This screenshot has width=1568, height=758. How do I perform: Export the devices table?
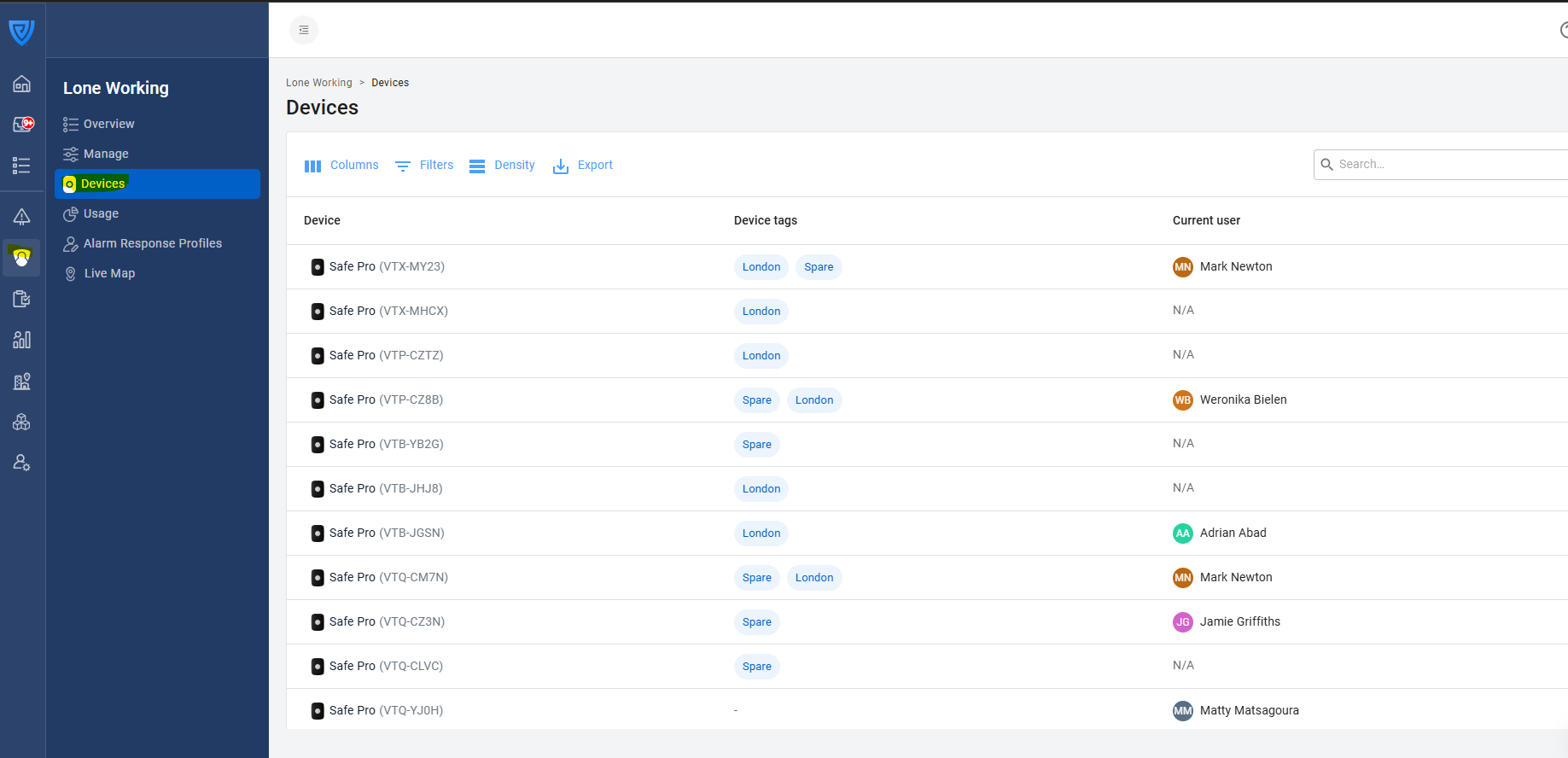(583, 166)
